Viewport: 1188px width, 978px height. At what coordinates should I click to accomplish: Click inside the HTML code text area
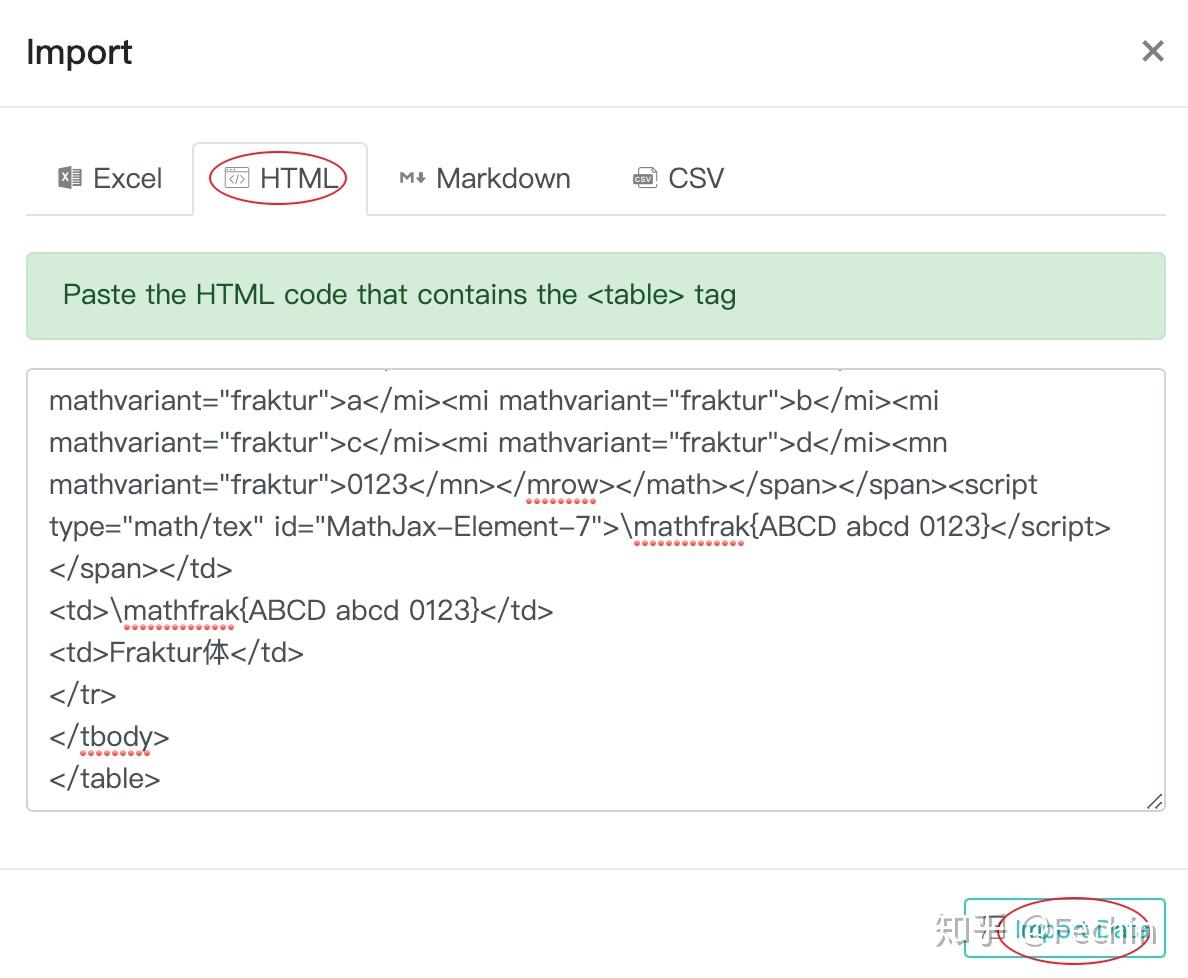(594, 590)
